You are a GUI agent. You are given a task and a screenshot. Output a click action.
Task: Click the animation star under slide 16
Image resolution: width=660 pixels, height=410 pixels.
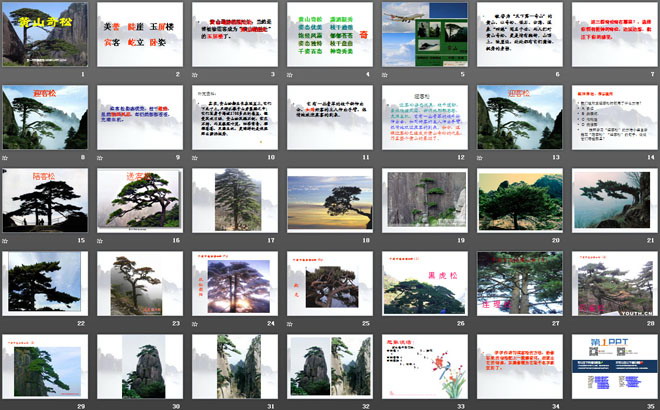click(101, 240)
